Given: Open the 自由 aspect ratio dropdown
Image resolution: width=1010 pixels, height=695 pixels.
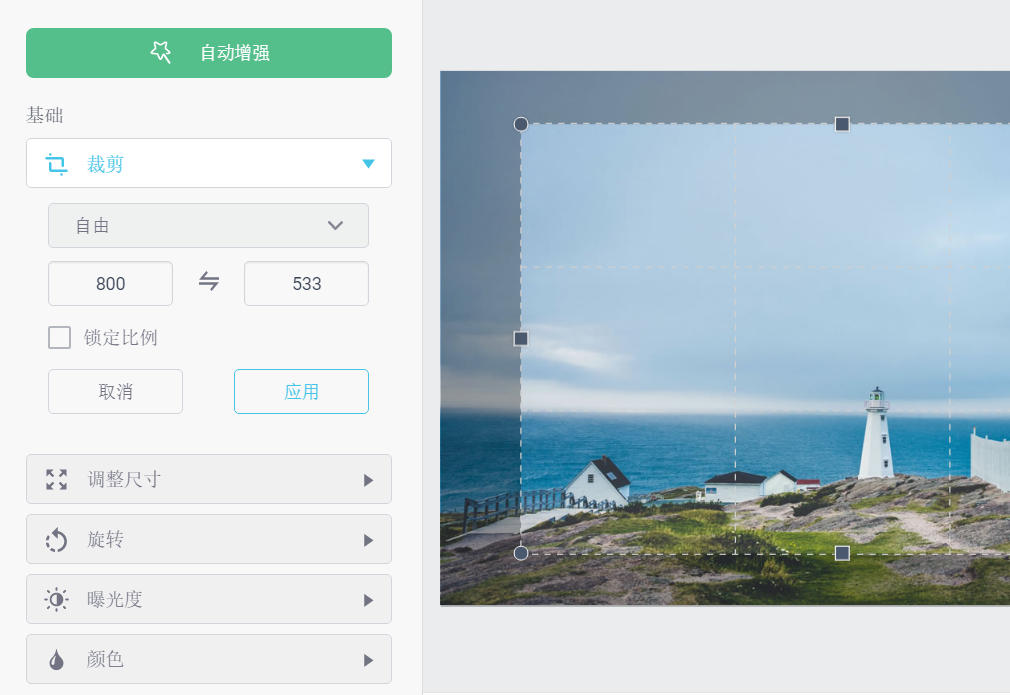Looking at the screenshot, I should 208,225.
